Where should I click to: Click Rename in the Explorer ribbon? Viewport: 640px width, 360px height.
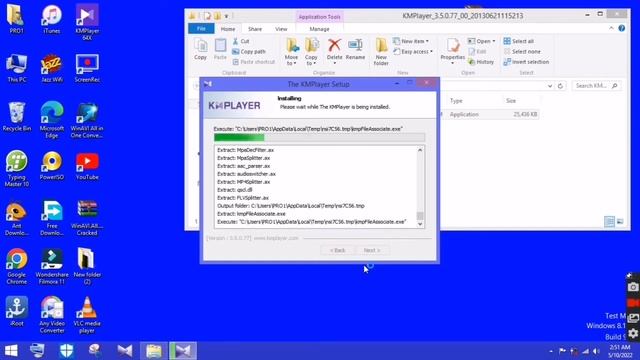(x=355, y=49)
